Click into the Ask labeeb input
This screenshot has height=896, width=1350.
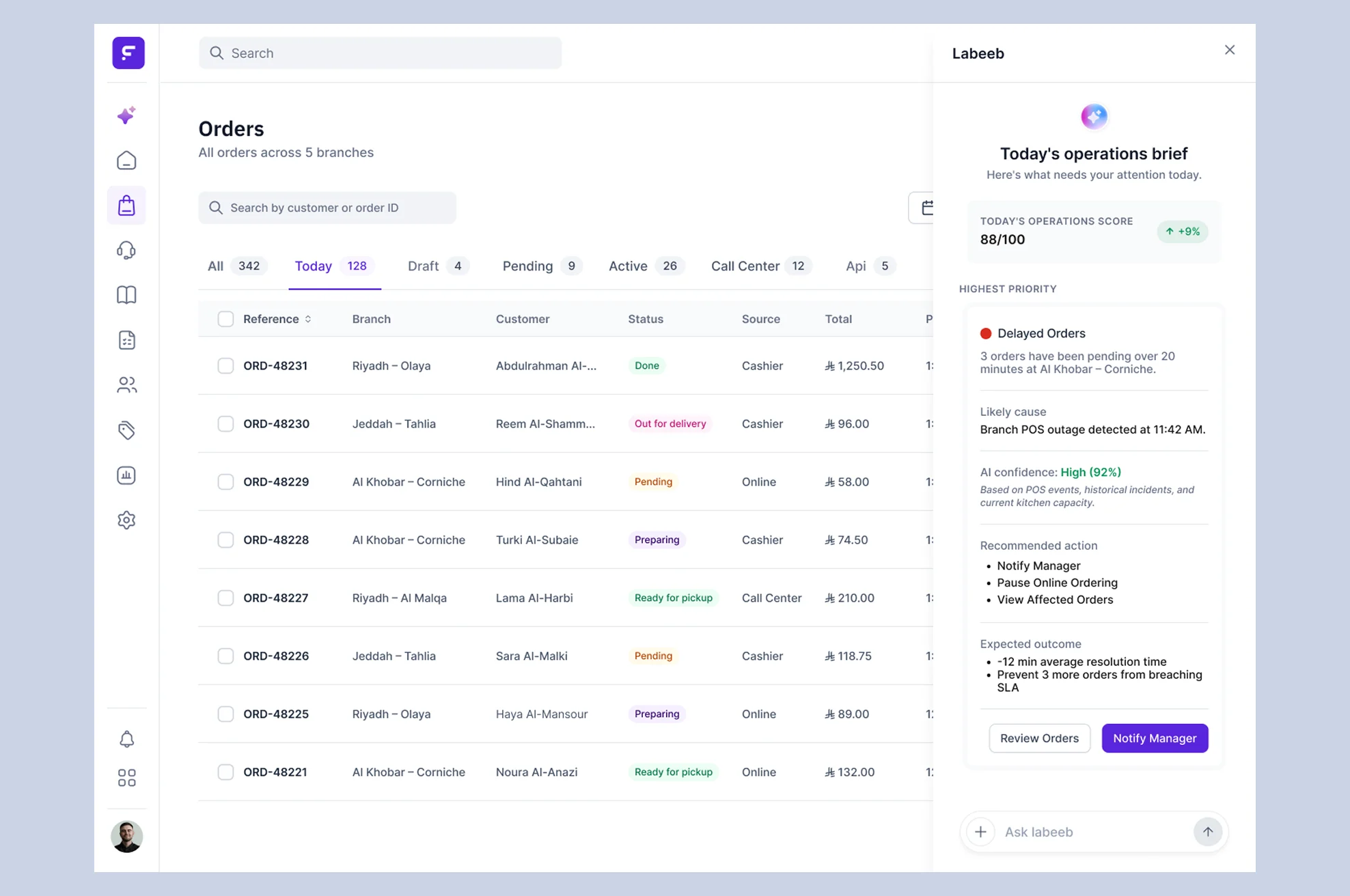pyautogui.click(x=1093, y=832)
